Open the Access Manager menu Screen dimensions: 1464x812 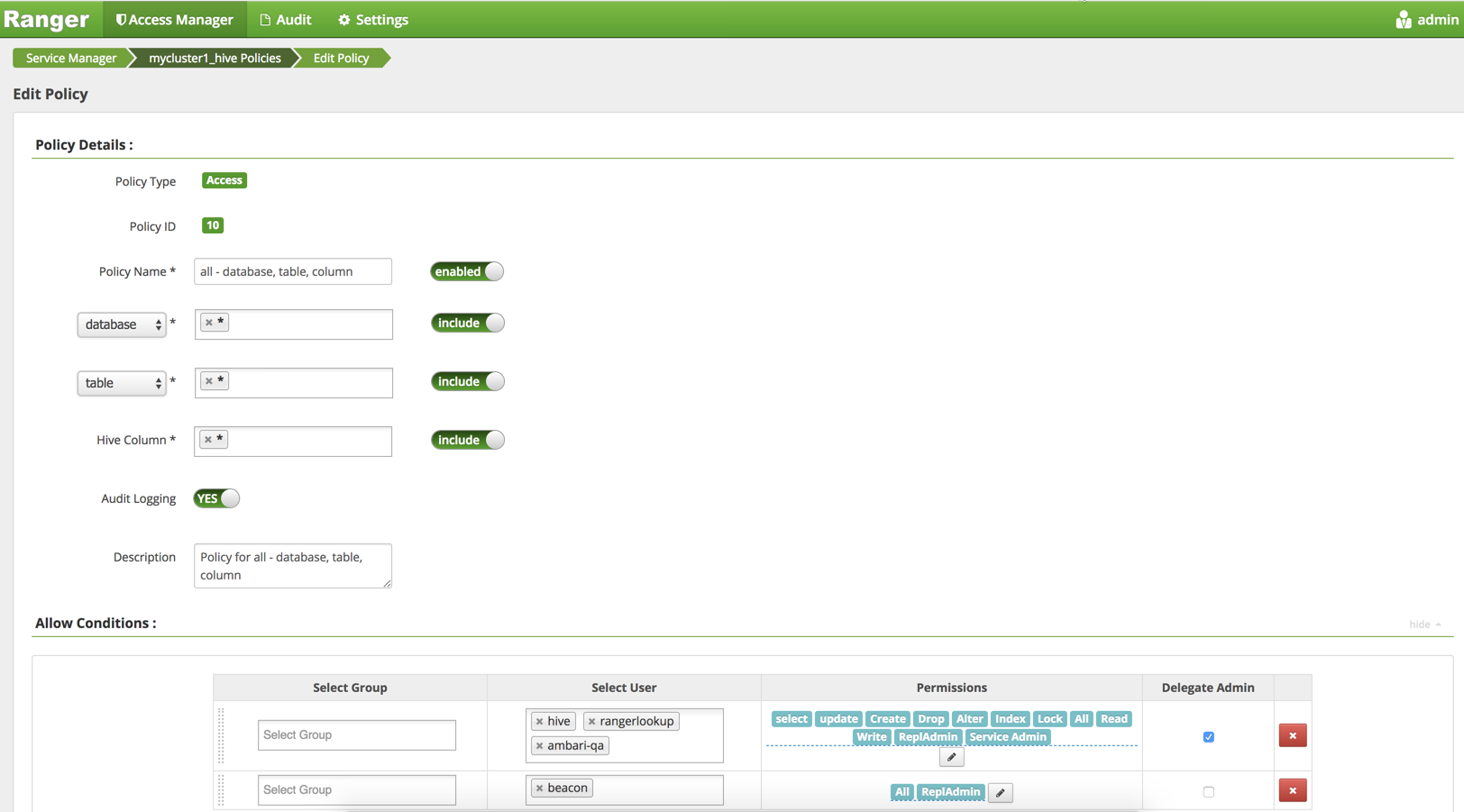[174, 19]
